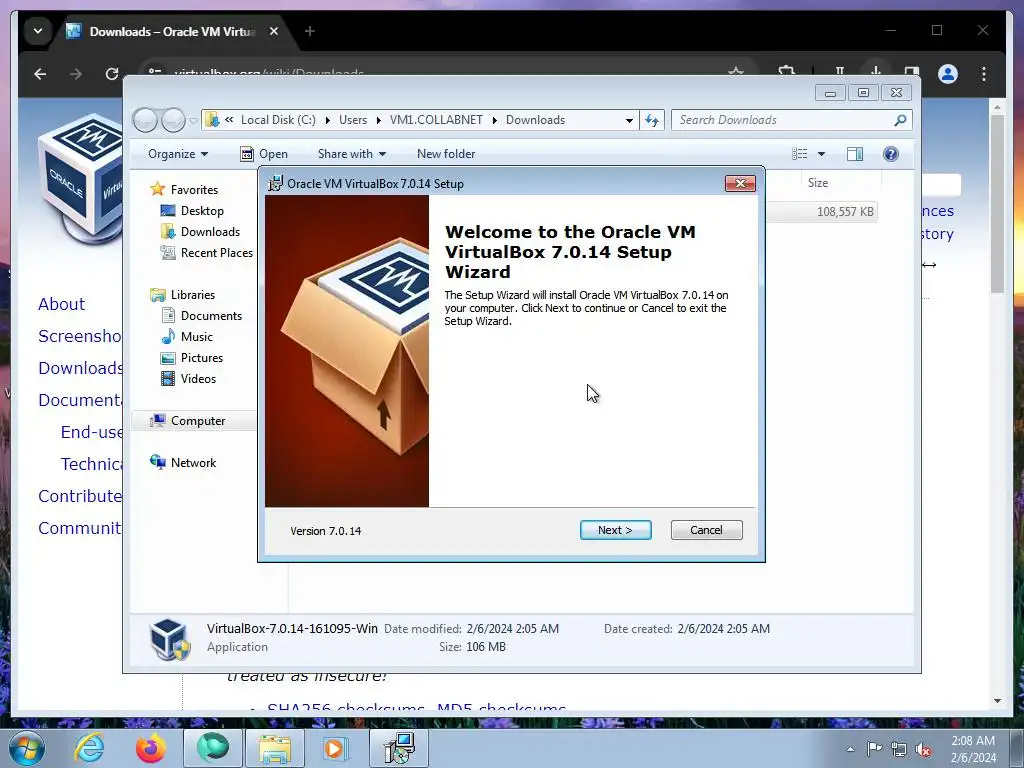Image resolution: width=1024 pixels, height=768 pixels.
Task: Refresh the Downloads folder view
Action: click(x=652, y=120)
